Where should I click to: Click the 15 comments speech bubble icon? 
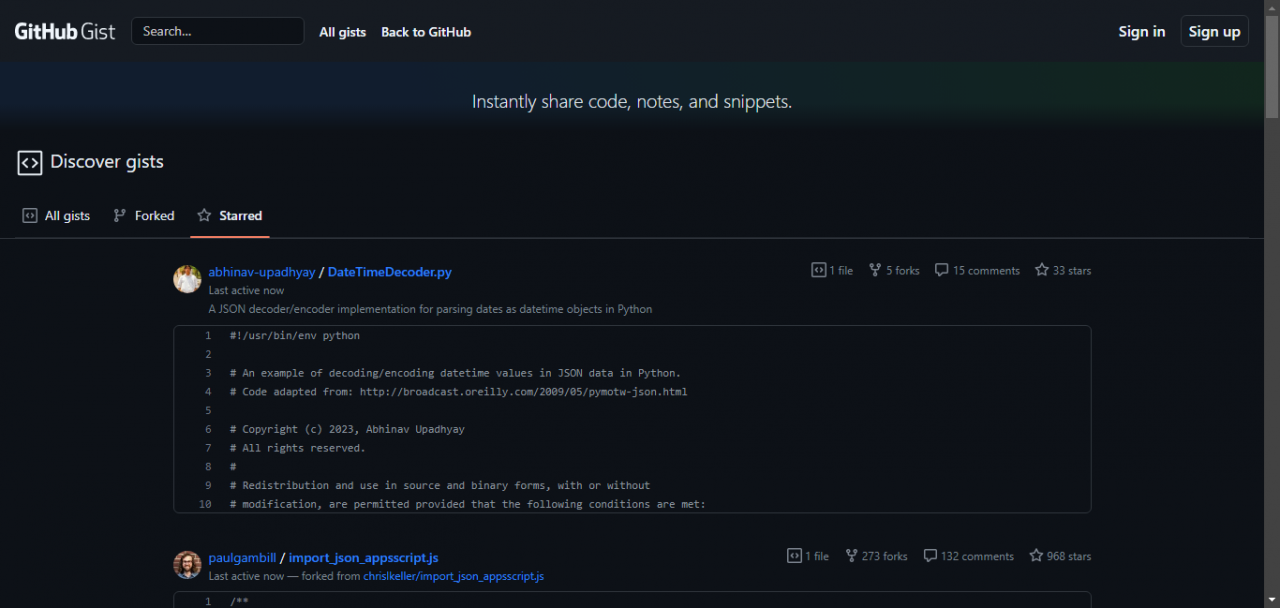(x=941, y=270)
